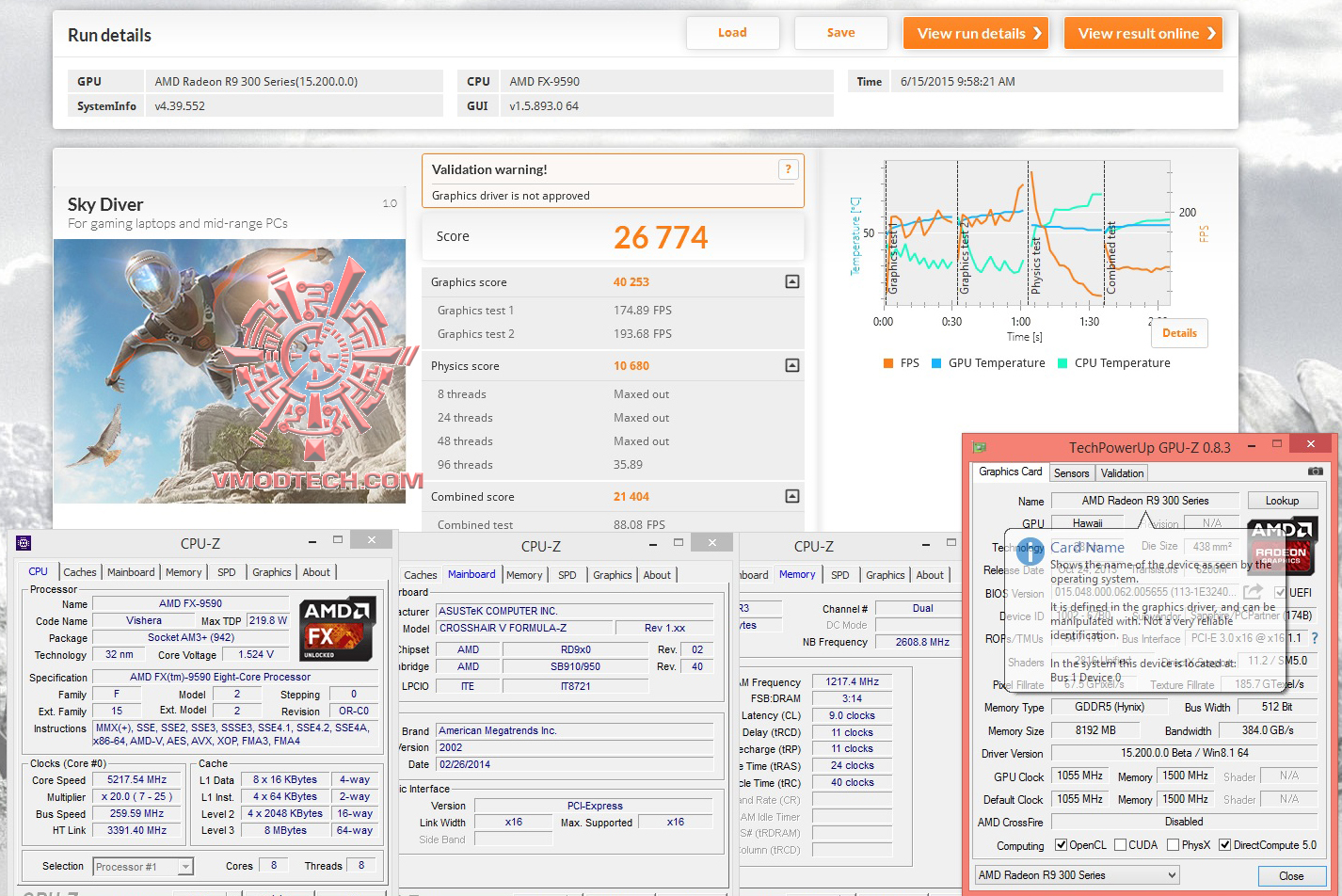Toggle the PhysX checkbox
Viewport: 1342px width, 896px height.
(1173, 845)
